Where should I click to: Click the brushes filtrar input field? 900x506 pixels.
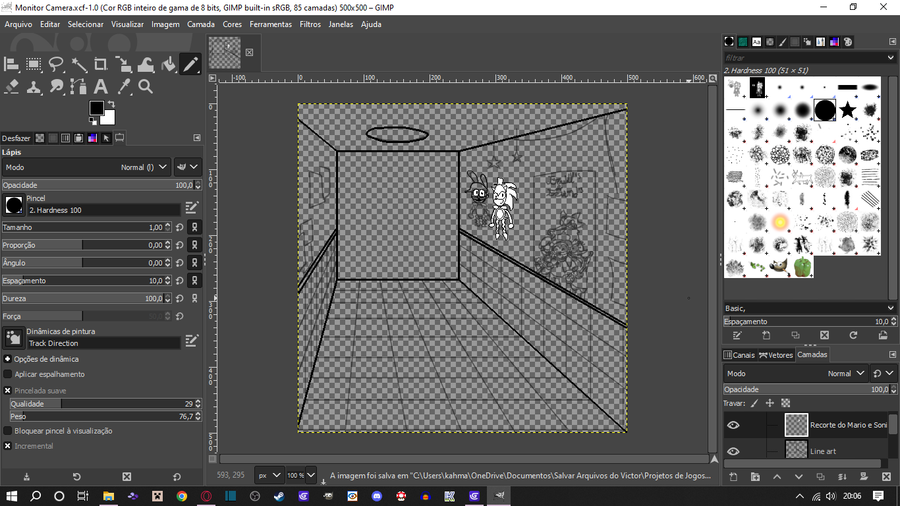tap(804, 57)
